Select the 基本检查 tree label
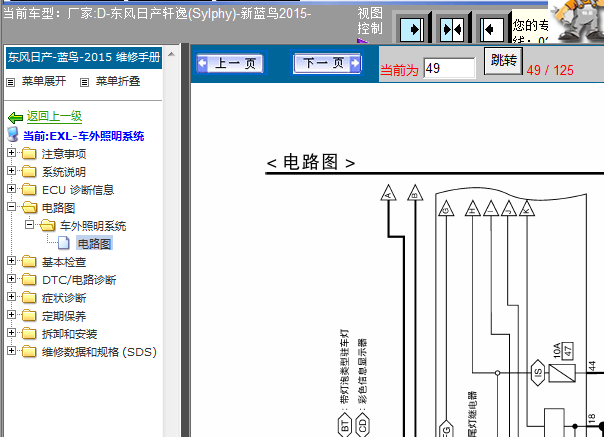Image resolution: width=604 pixels, height=437 pixels. [x=64, y=262]
